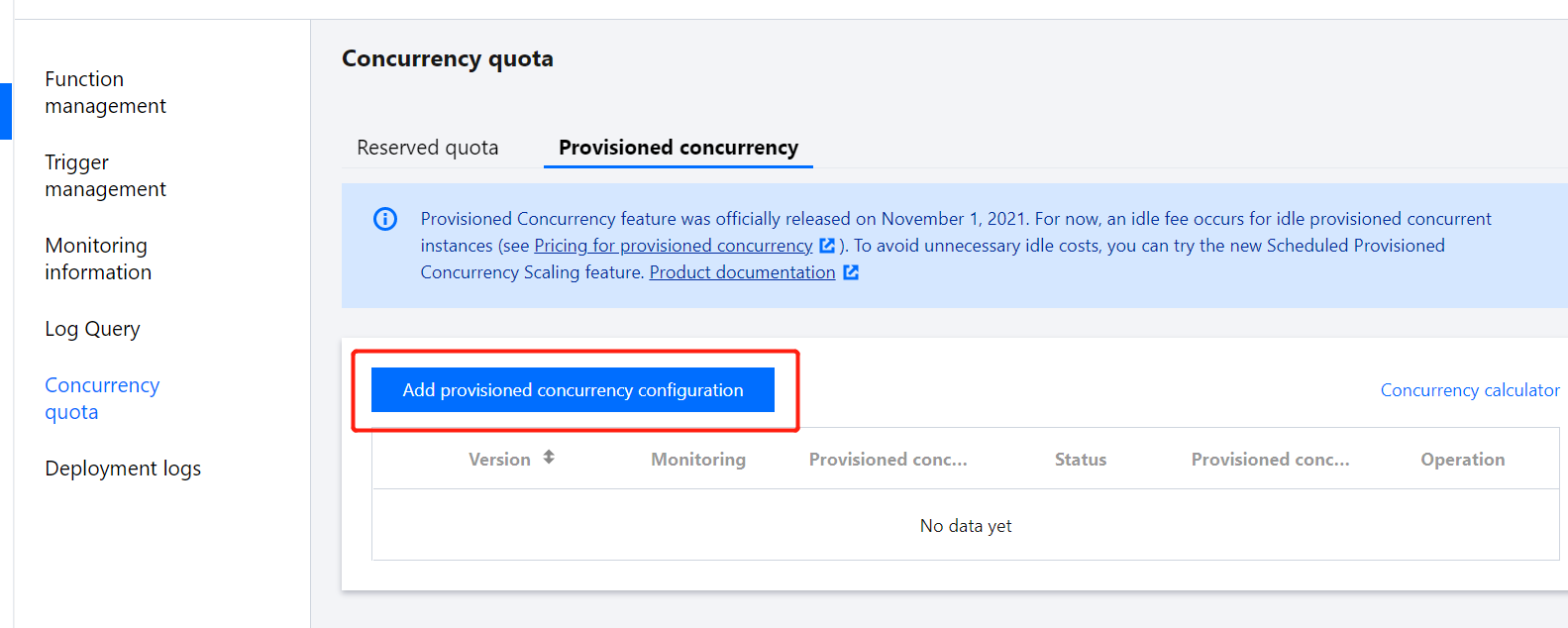Screen dimensions: 1568x628
Task: Click the Monitoring column header
Action: (698, 460)
